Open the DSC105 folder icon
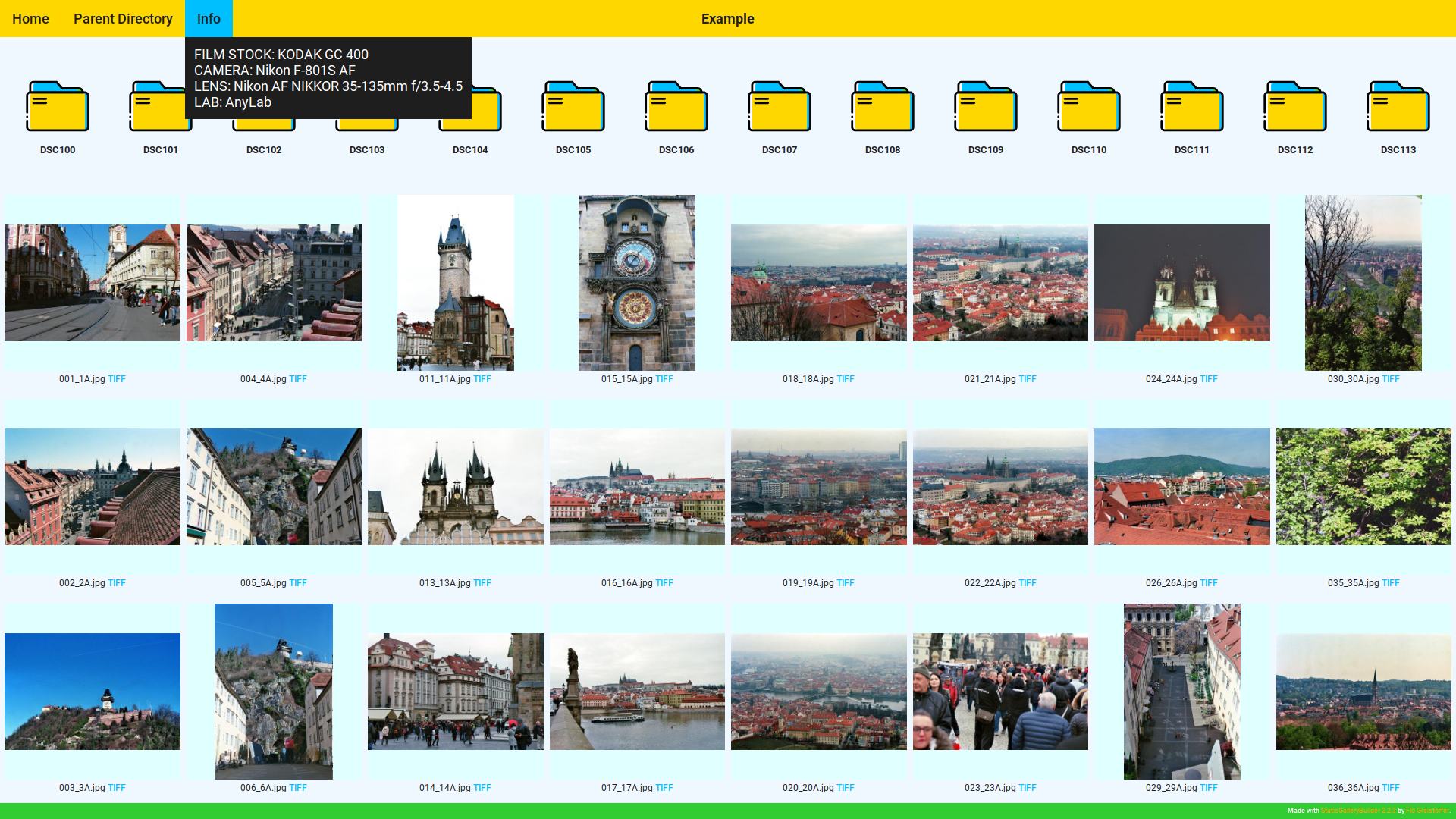1456x819 pixels. pyautogui.click(x=573, y=107)
